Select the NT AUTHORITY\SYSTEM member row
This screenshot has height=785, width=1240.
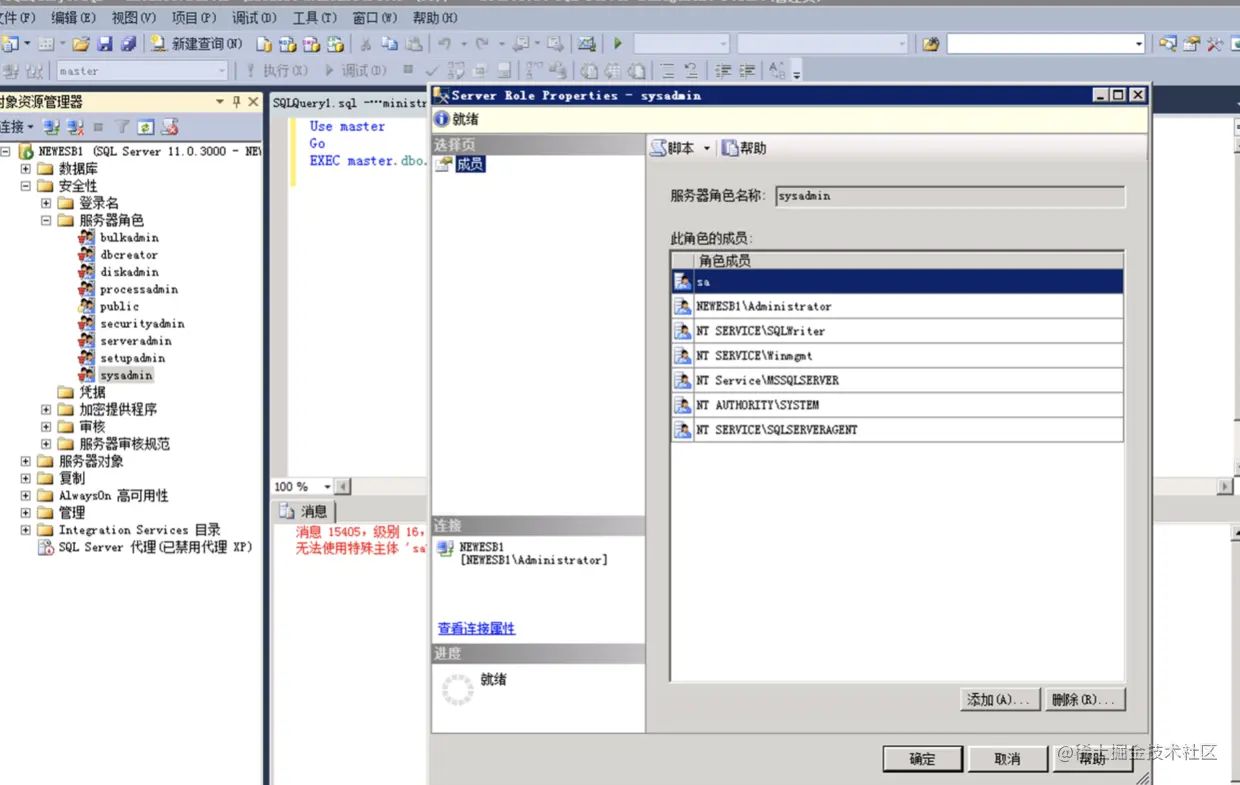coord(897,405)
